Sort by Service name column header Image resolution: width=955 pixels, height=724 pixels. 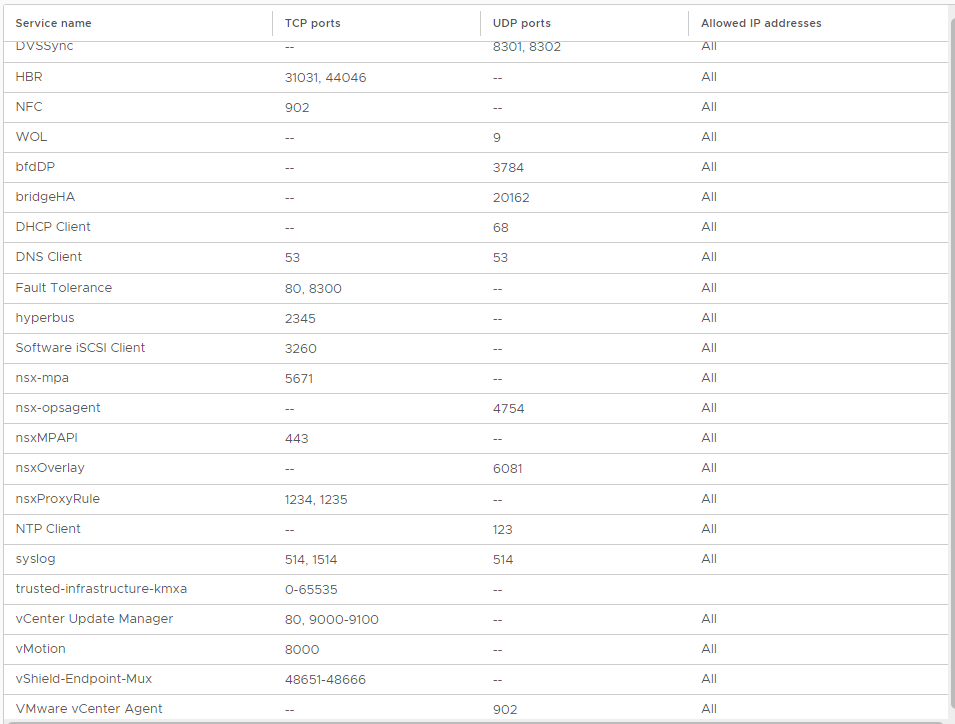pos(53,23)
